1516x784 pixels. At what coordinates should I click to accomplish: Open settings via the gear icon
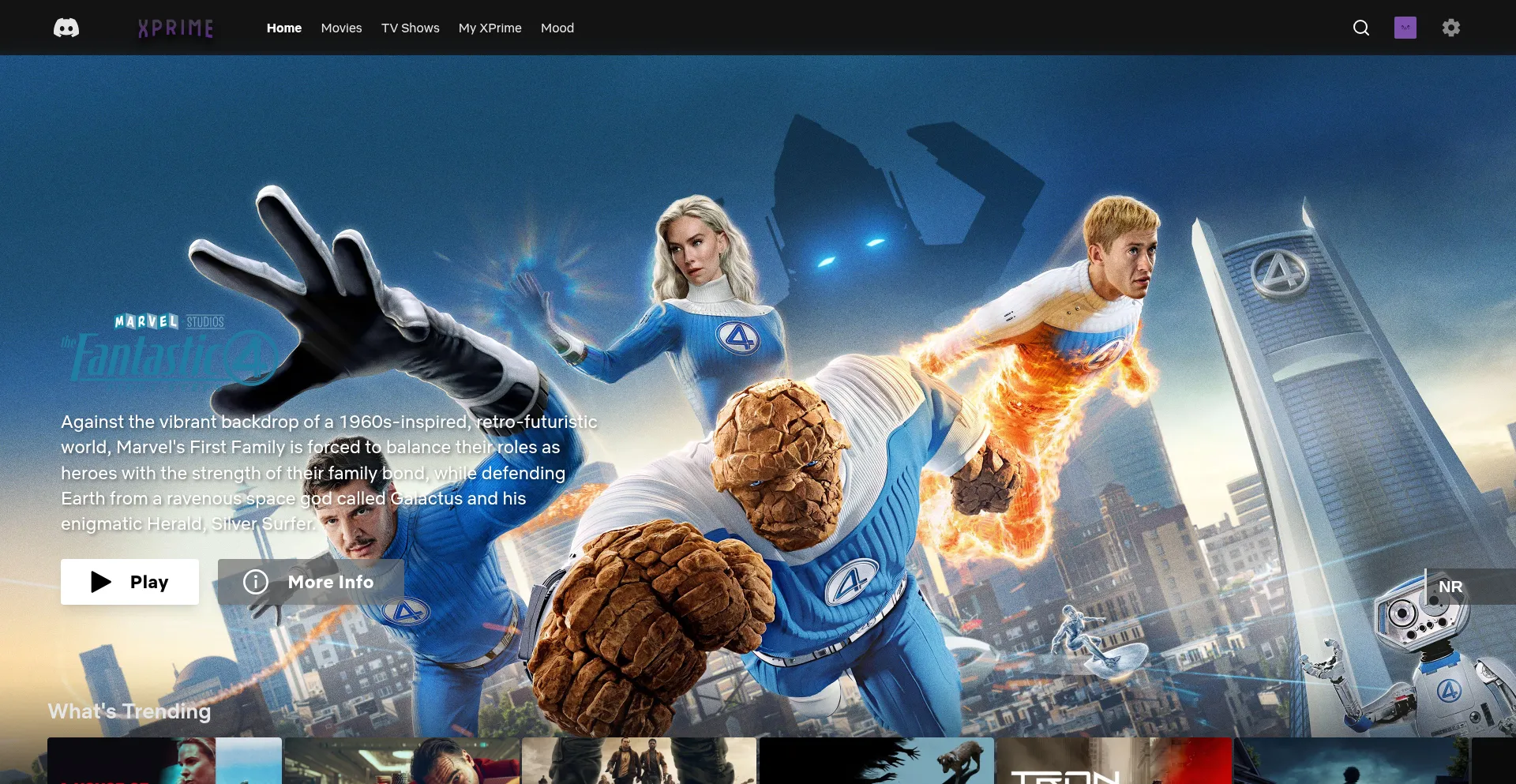tap(1450, 28)
